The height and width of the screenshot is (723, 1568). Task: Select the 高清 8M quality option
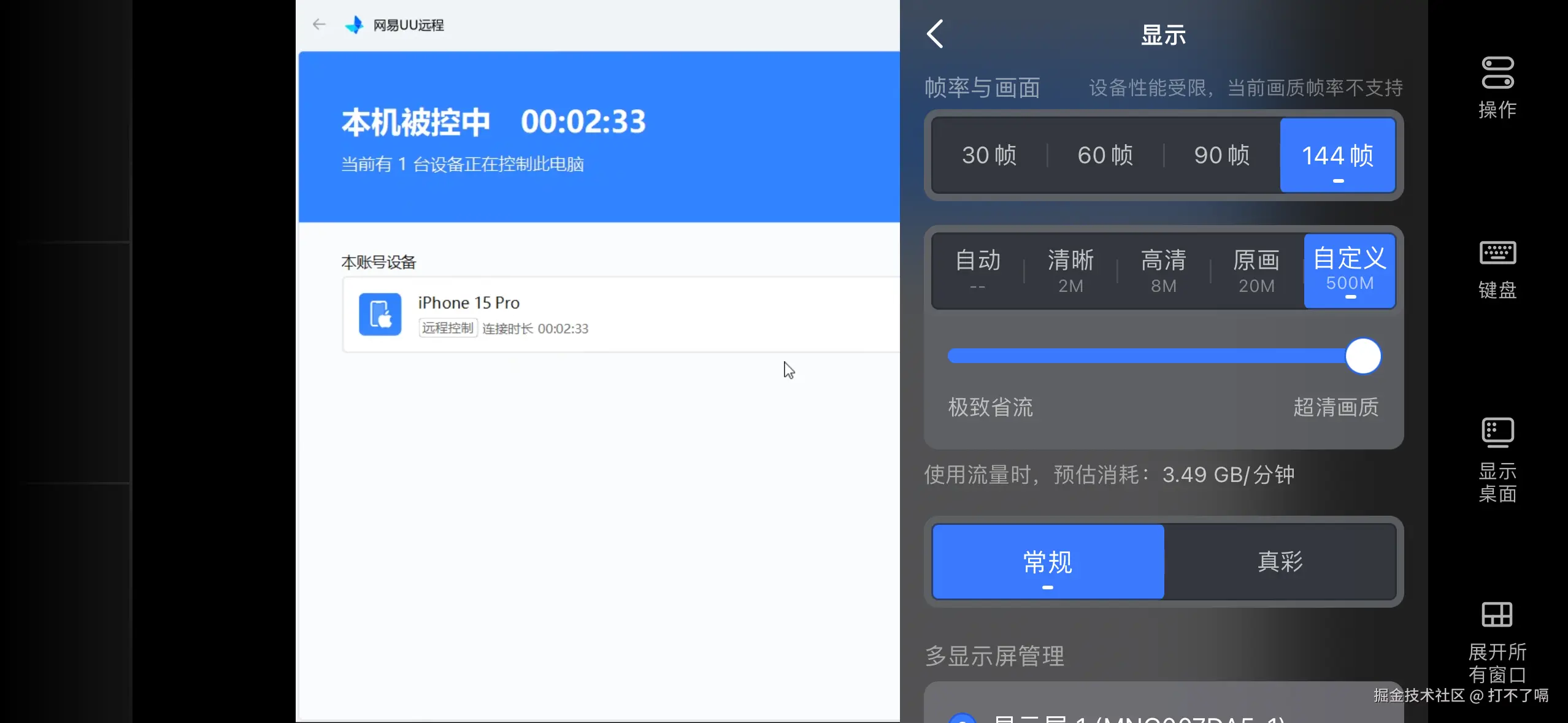tap(1163, 270)
